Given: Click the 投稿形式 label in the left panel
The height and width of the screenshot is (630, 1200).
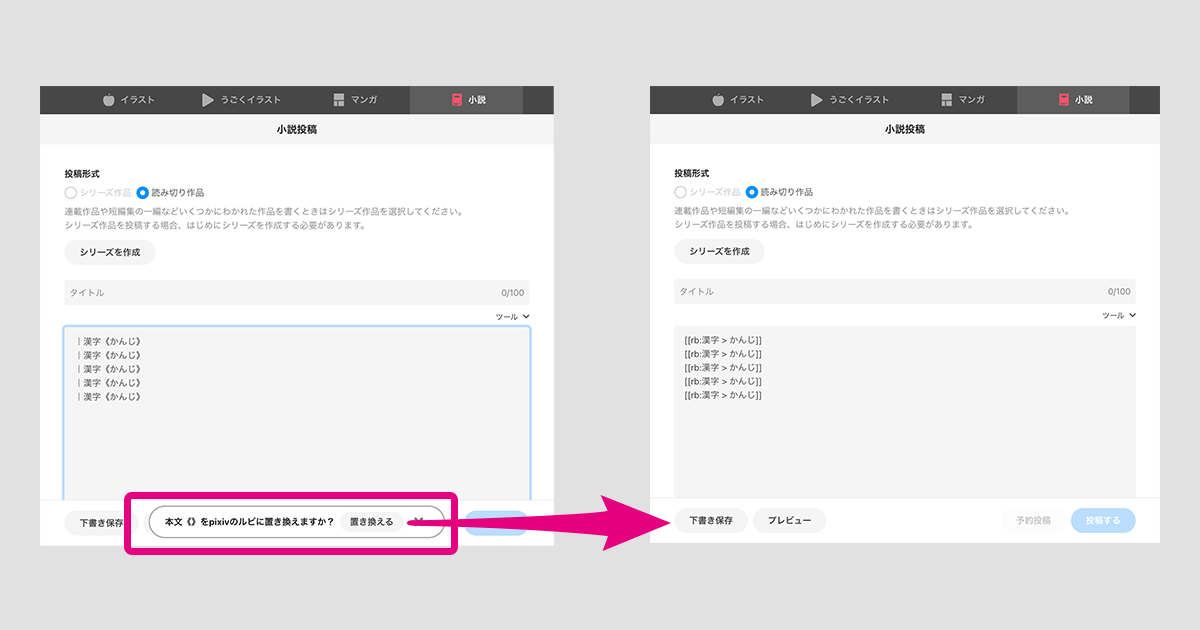Looking at the screenshot, I should tap(82, 174).
